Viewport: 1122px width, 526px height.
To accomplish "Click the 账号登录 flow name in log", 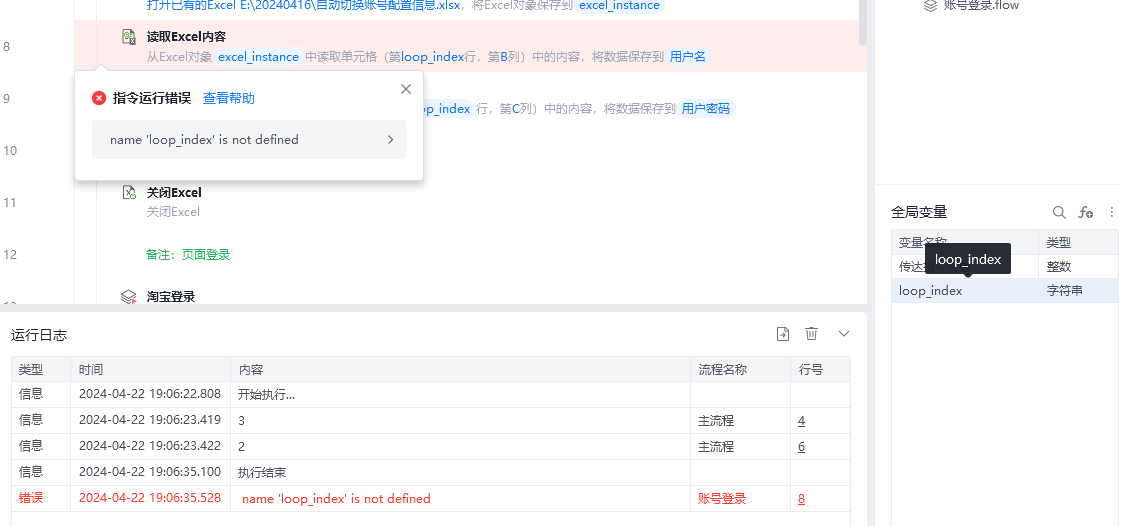I will tap(722, 499).
